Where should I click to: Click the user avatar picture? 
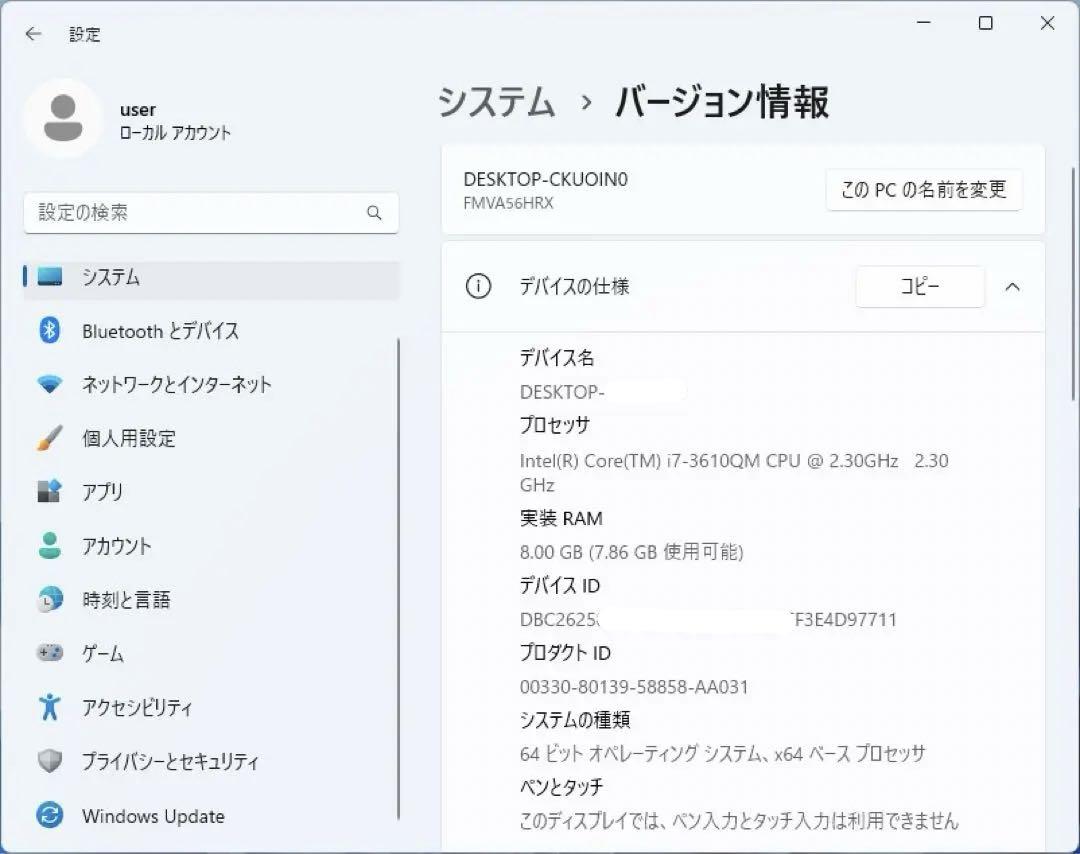click(x=63, y=118)
